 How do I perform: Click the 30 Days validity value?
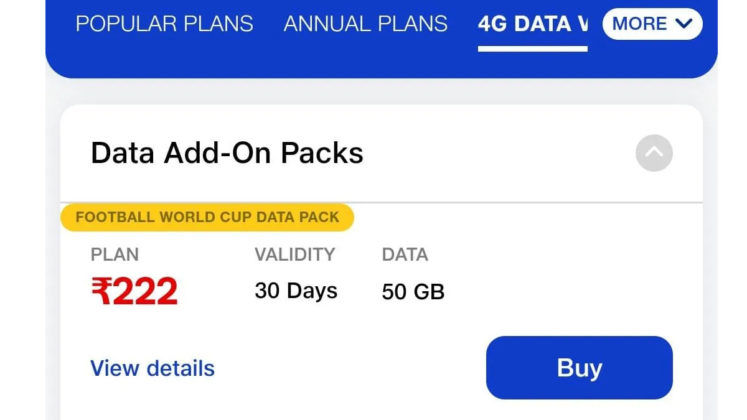(296, 291)
